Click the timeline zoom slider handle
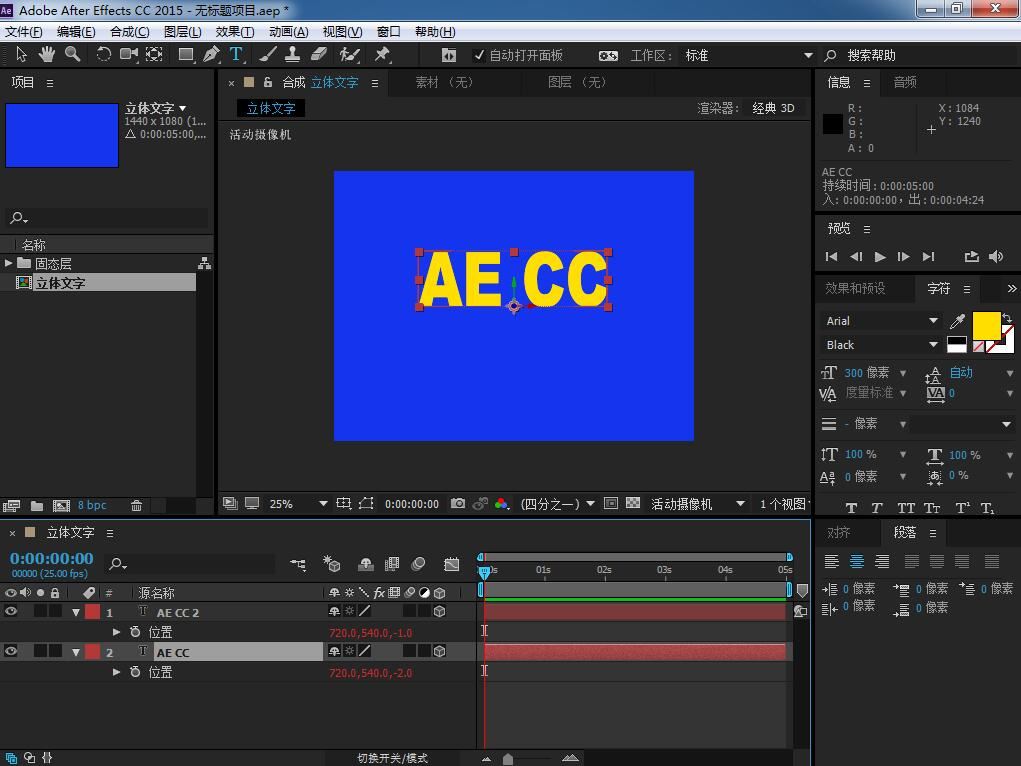The image size is (1021, 766). point(508,759)
